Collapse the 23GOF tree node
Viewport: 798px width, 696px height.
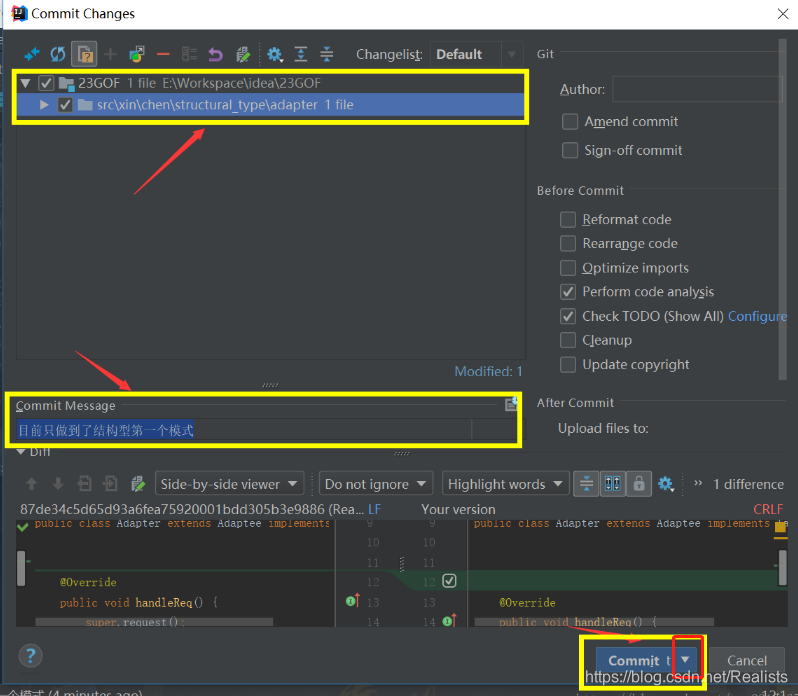point(25,83)
